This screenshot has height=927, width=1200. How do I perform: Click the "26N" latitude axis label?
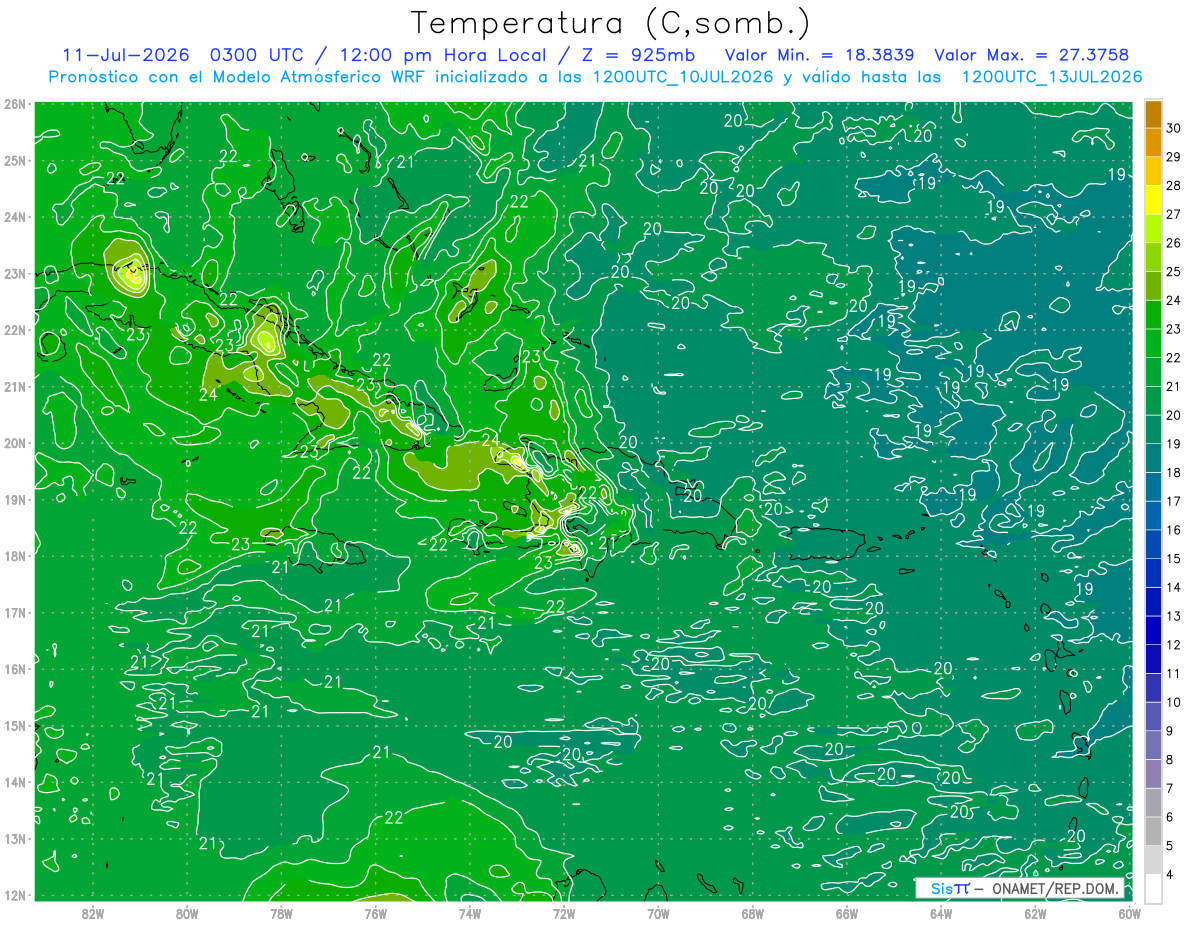point(14,104)
